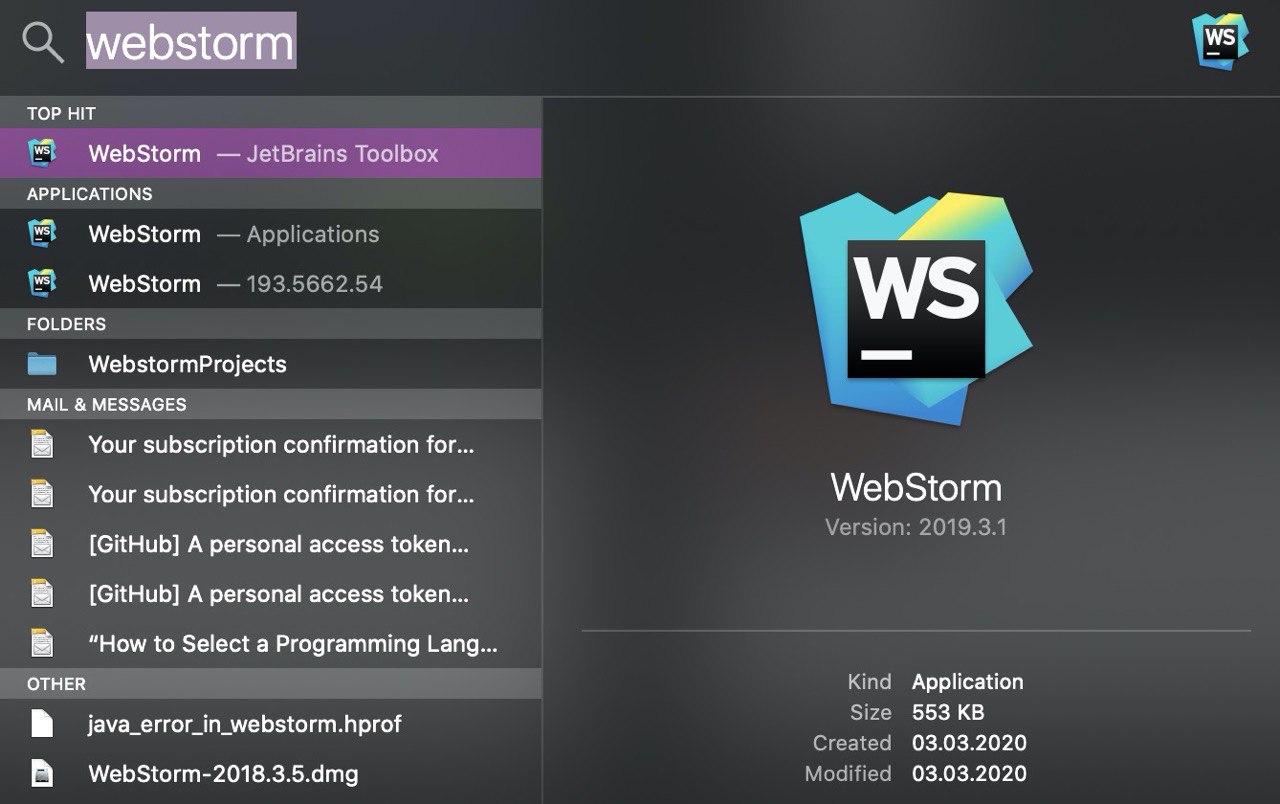Click the webstorm search text field
Image resolution: width=1280 pixels, height=804 pixels.
point(191,41)
